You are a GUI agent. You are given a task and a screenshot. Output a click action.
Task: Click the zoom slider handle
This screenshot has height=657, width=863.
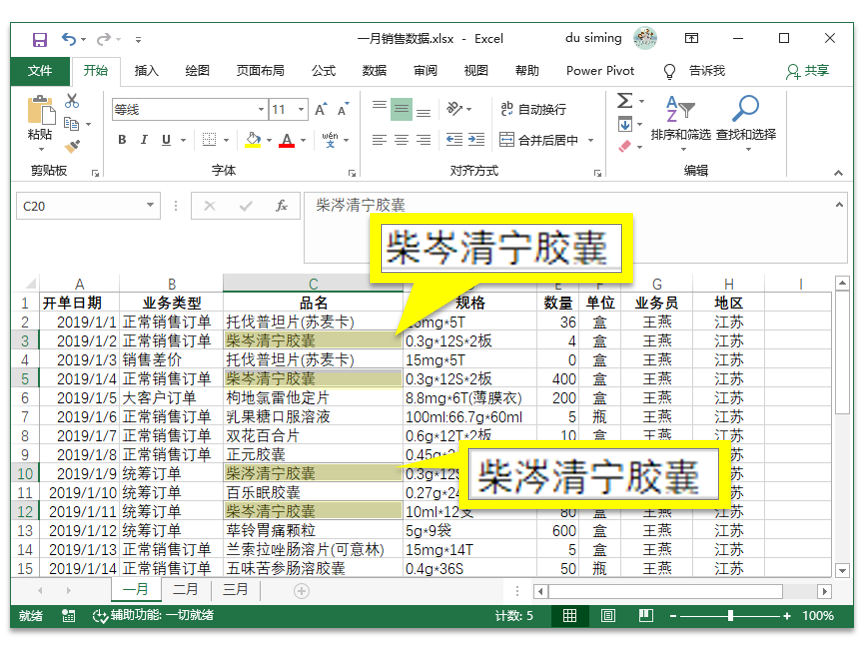tap(730, 616)
